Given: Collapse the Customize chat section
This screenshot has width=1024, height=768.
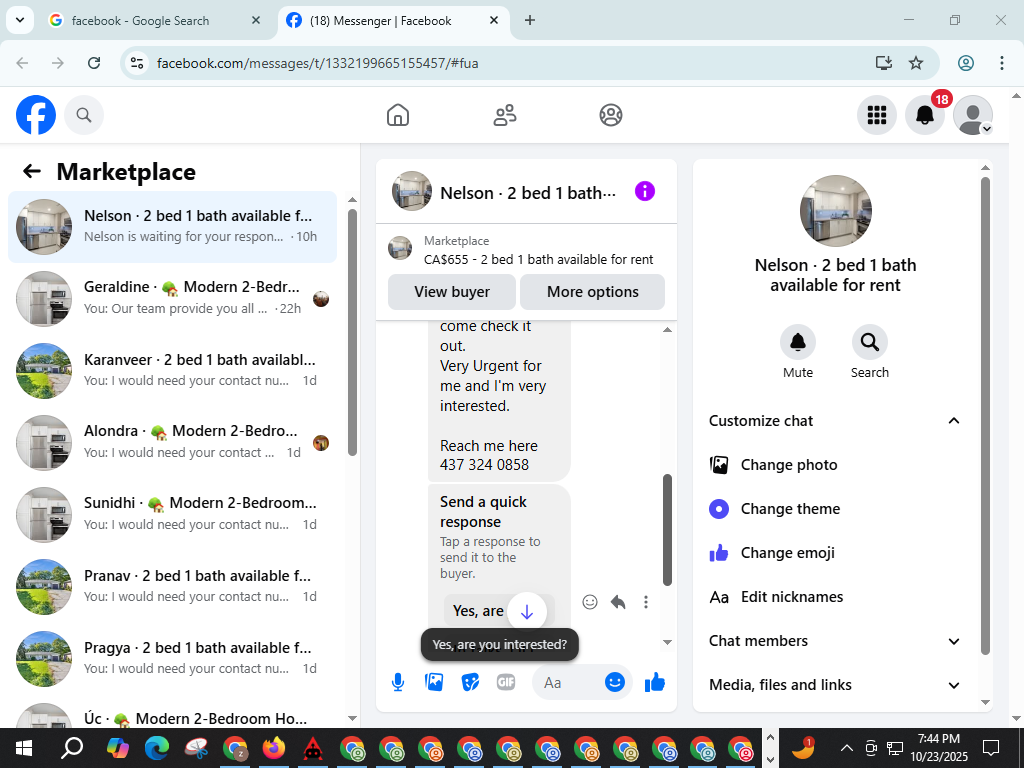Looking at the screenshot, I should click(835, 421).
